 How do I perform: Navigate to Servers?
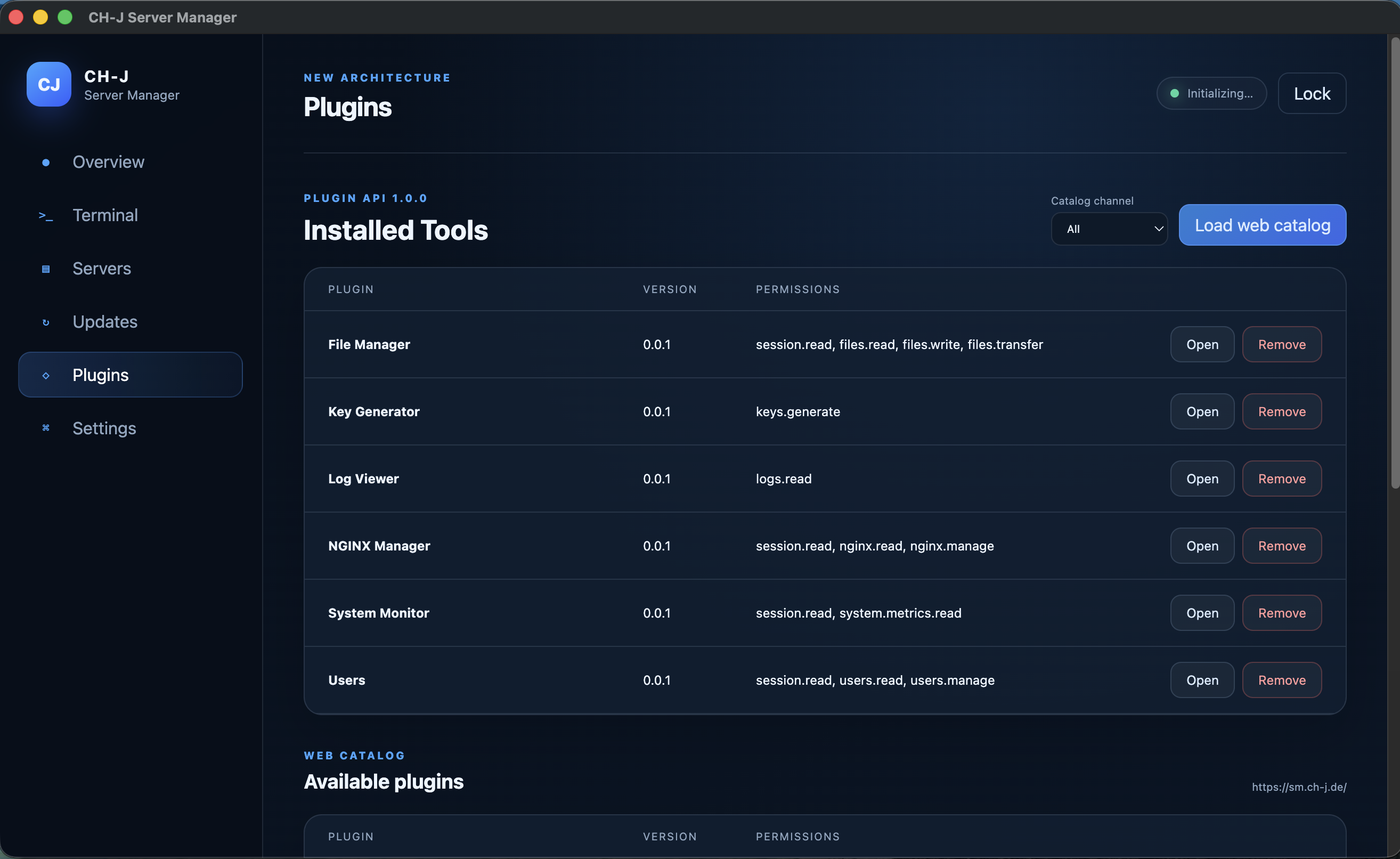coord(131,269)
